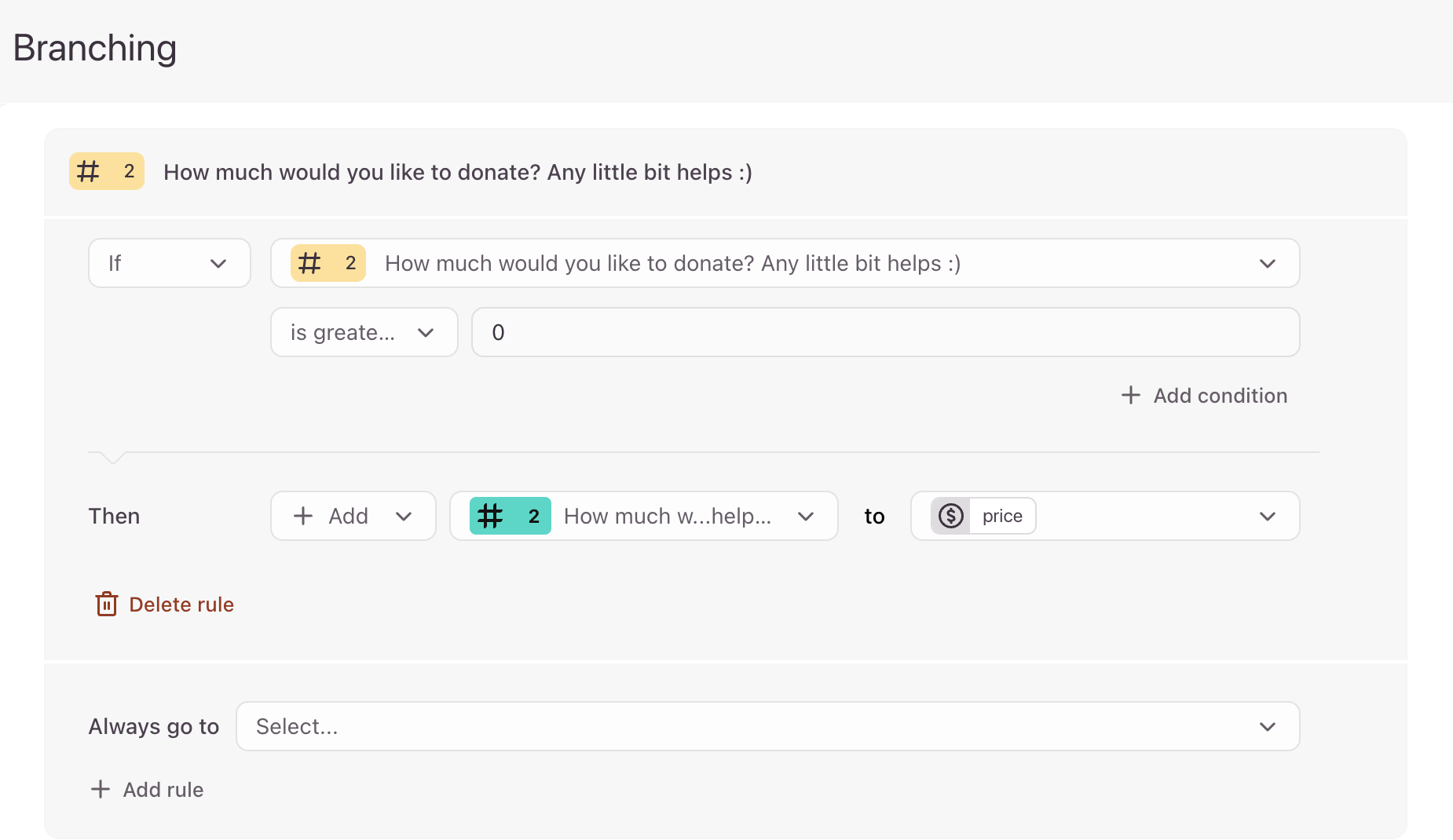This screenshot has width=1453, height=840.
Task: Click the question title header row
Action: pos(457,172)
